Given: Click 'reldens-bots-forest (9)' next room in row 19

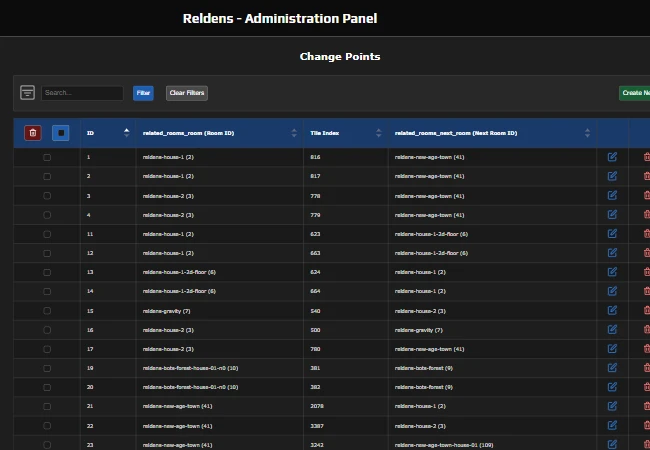Looking at the screenshot, I should pyautogui.click(x=423, y=368).
